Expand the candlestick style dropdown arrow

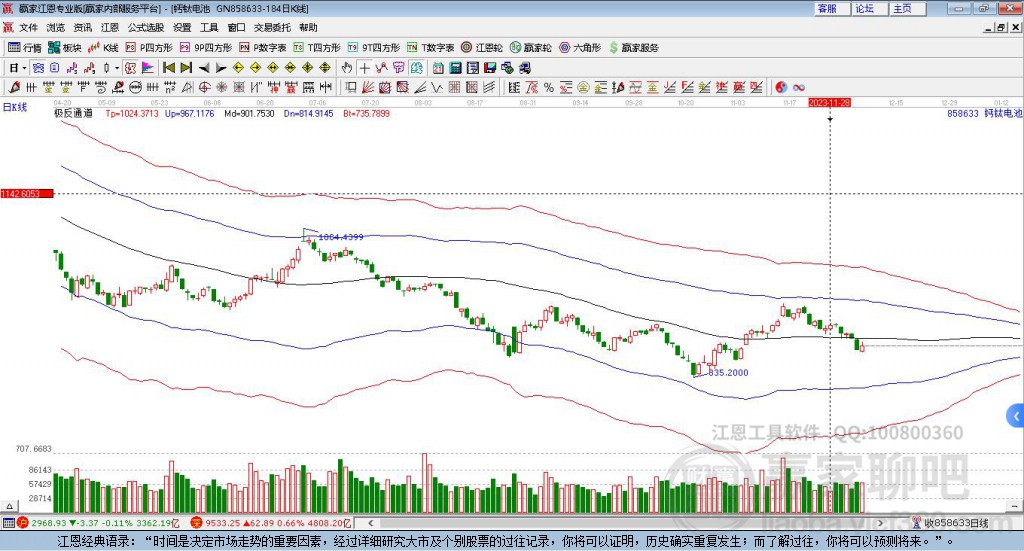point(117,68)
